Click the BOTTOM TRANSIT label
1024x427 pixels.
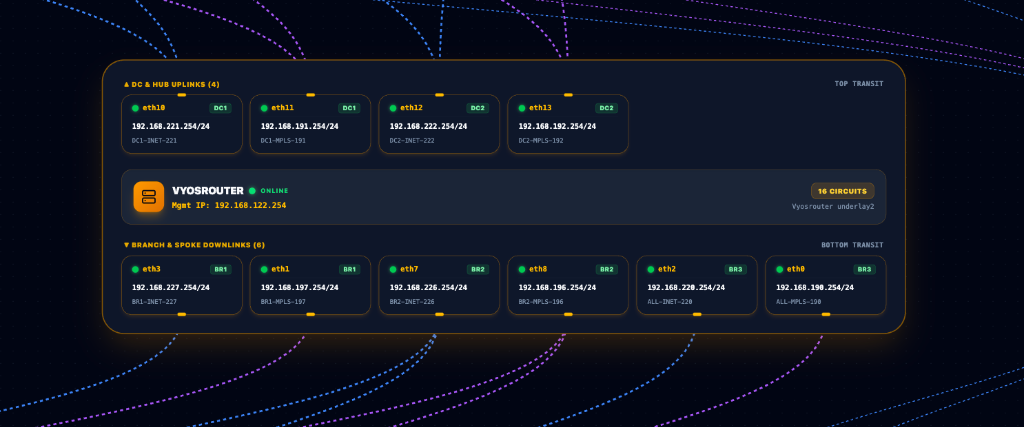852,245
